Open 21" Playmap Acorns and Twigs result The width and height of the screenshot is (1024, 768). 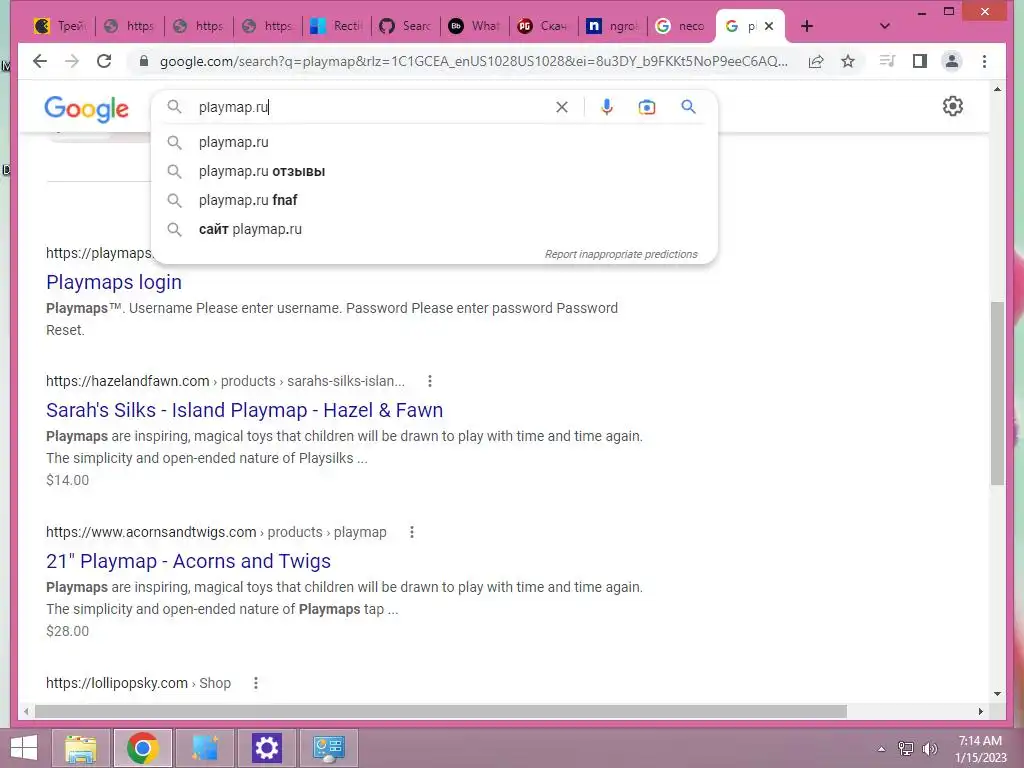pos(188,561)
